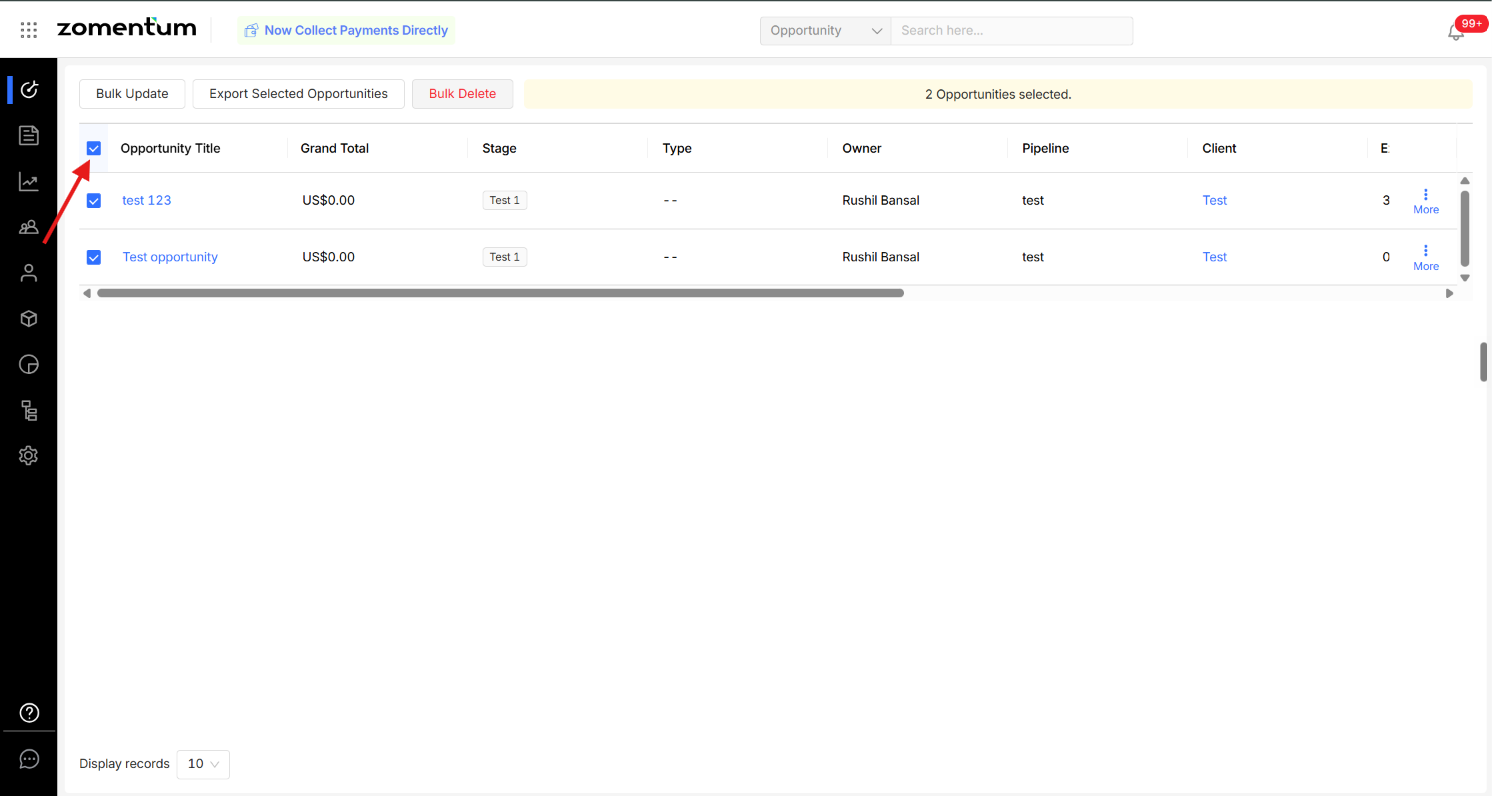Click the horizontal table scrollbar
This screenshot has width=1492, height=796.
500,293
